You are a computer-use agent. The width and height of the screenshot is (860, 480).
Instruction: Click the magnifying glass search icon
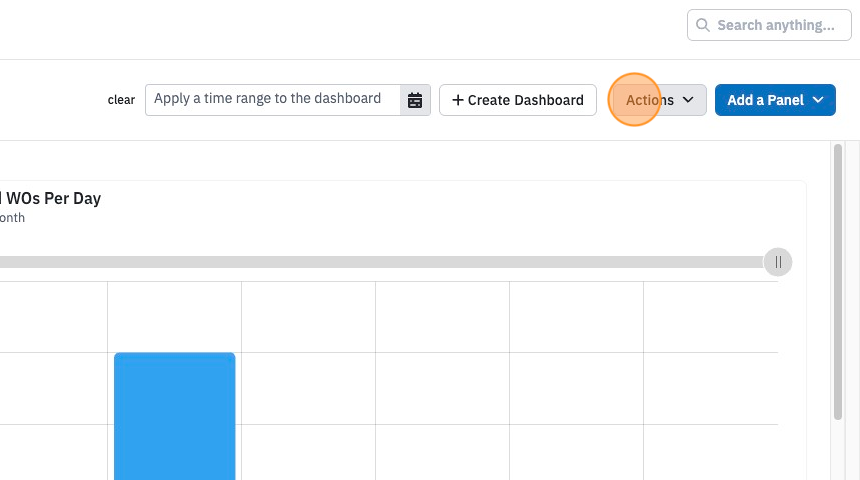(x=703, y=25)
